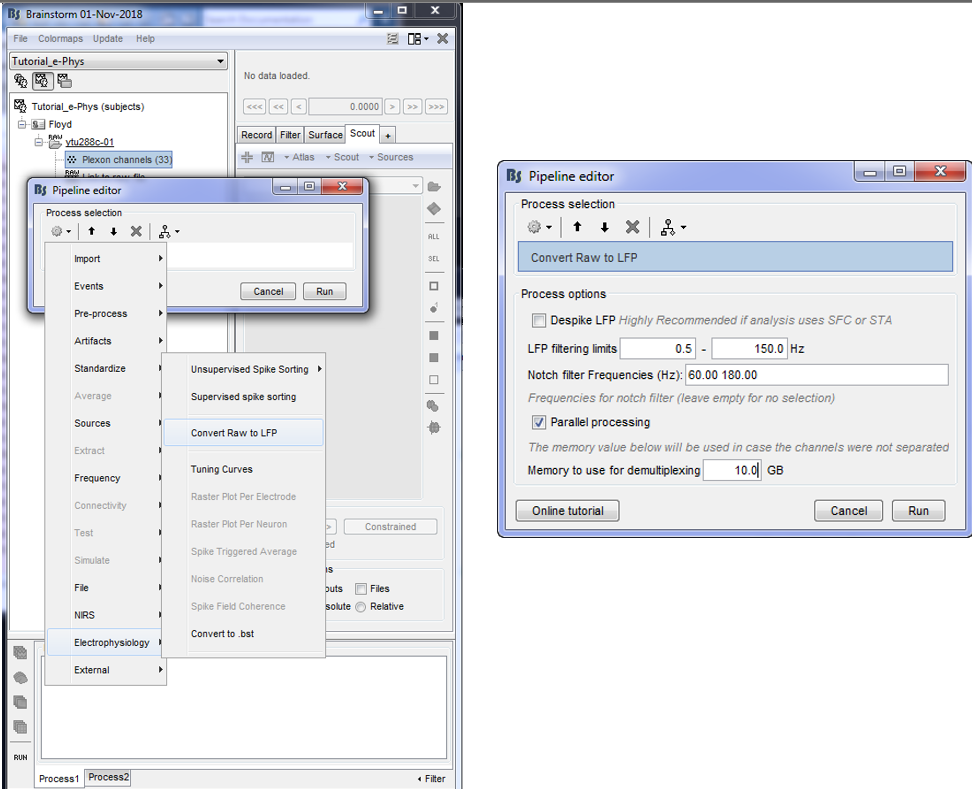Click the Notch filter Frequencies input field
The width and height of the screenshot is (972, 789).
(815, 375)
